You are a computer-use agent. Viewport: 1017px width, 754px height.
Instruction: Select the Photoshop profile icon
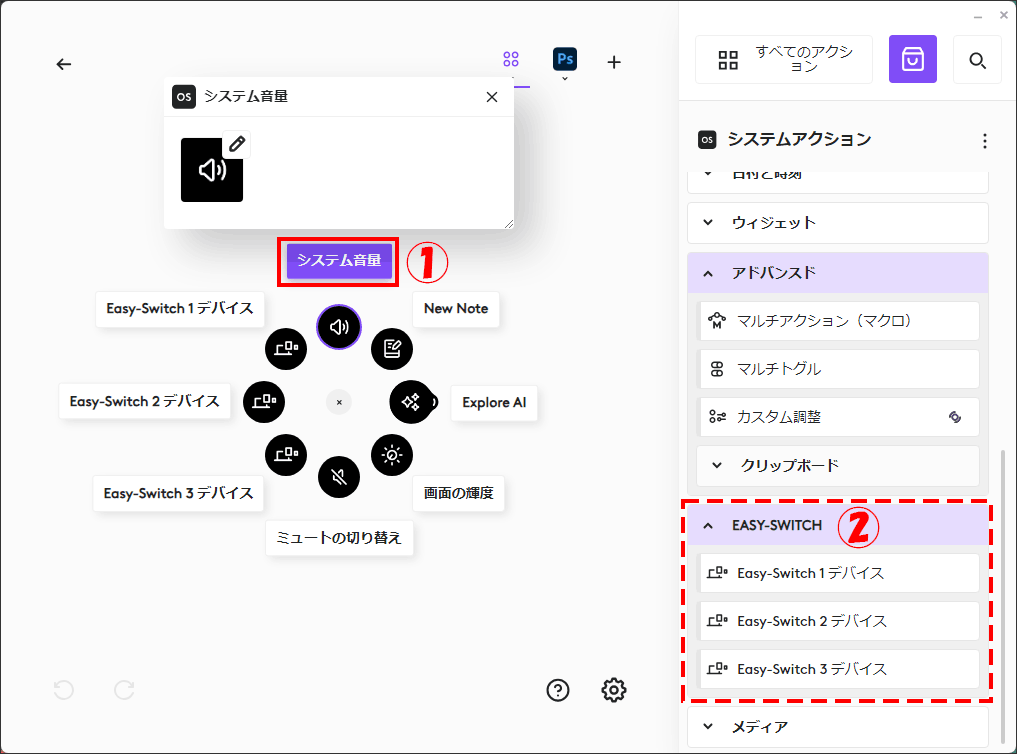pyautogui.click(x=565, y=60)
